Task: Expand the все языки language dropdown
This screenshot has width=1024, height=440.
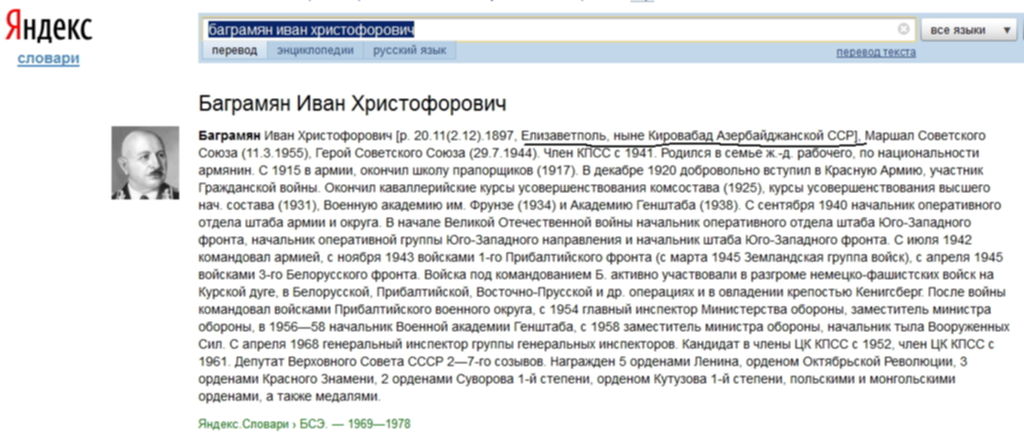Action: click(967, 30)
